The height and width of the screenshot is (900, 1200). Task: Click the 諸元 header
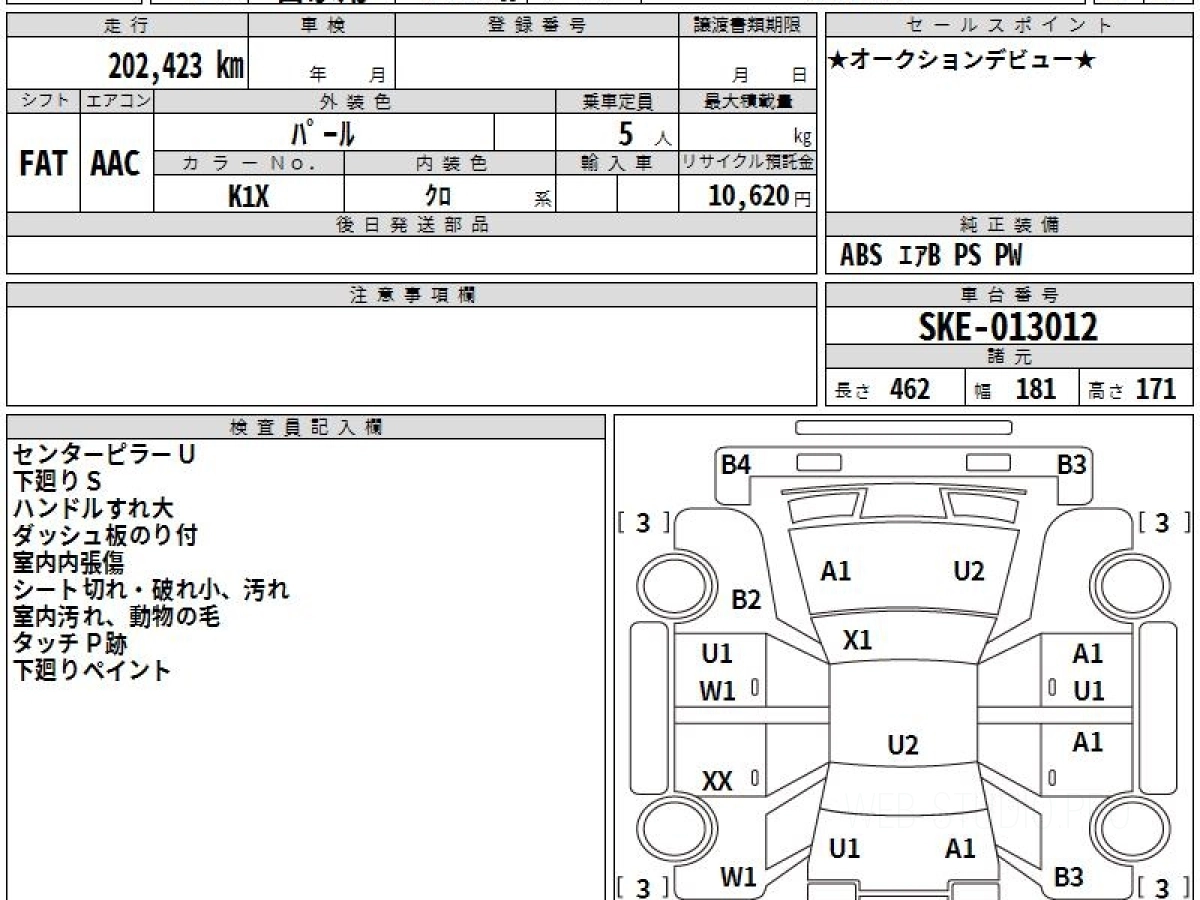pyautogui.click(x=1009, y=357)
